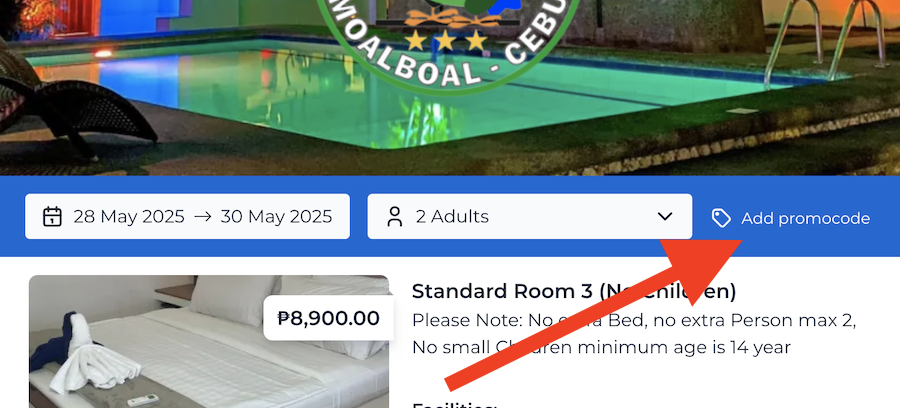This screenshot has width=900, height=408.
Task: Click the three gold stars in logo
Action: click(445, 41)
